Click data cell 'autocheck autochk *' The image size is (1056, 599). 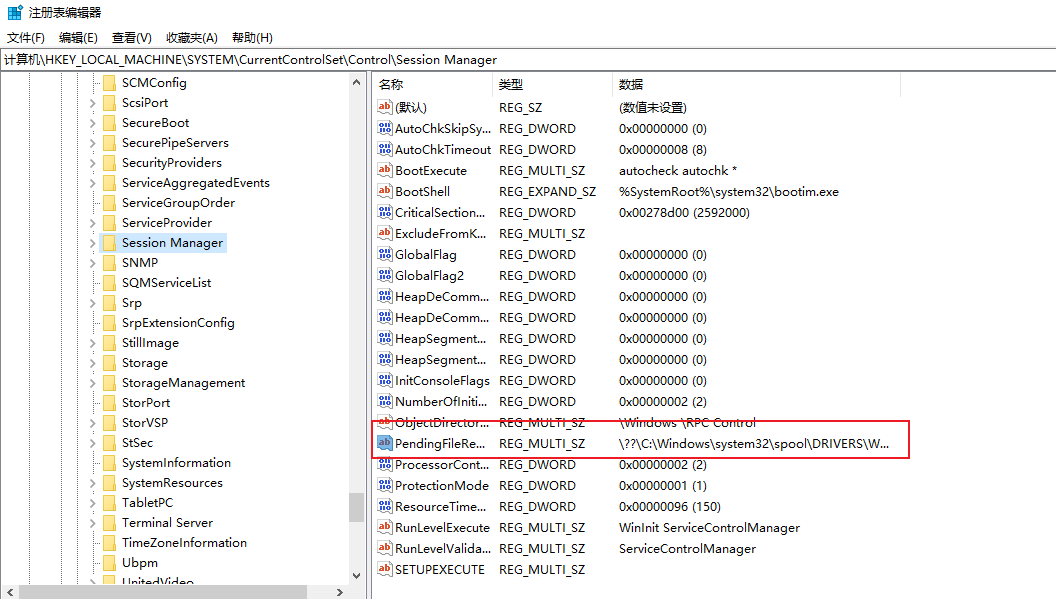click(x=678, y=170)
